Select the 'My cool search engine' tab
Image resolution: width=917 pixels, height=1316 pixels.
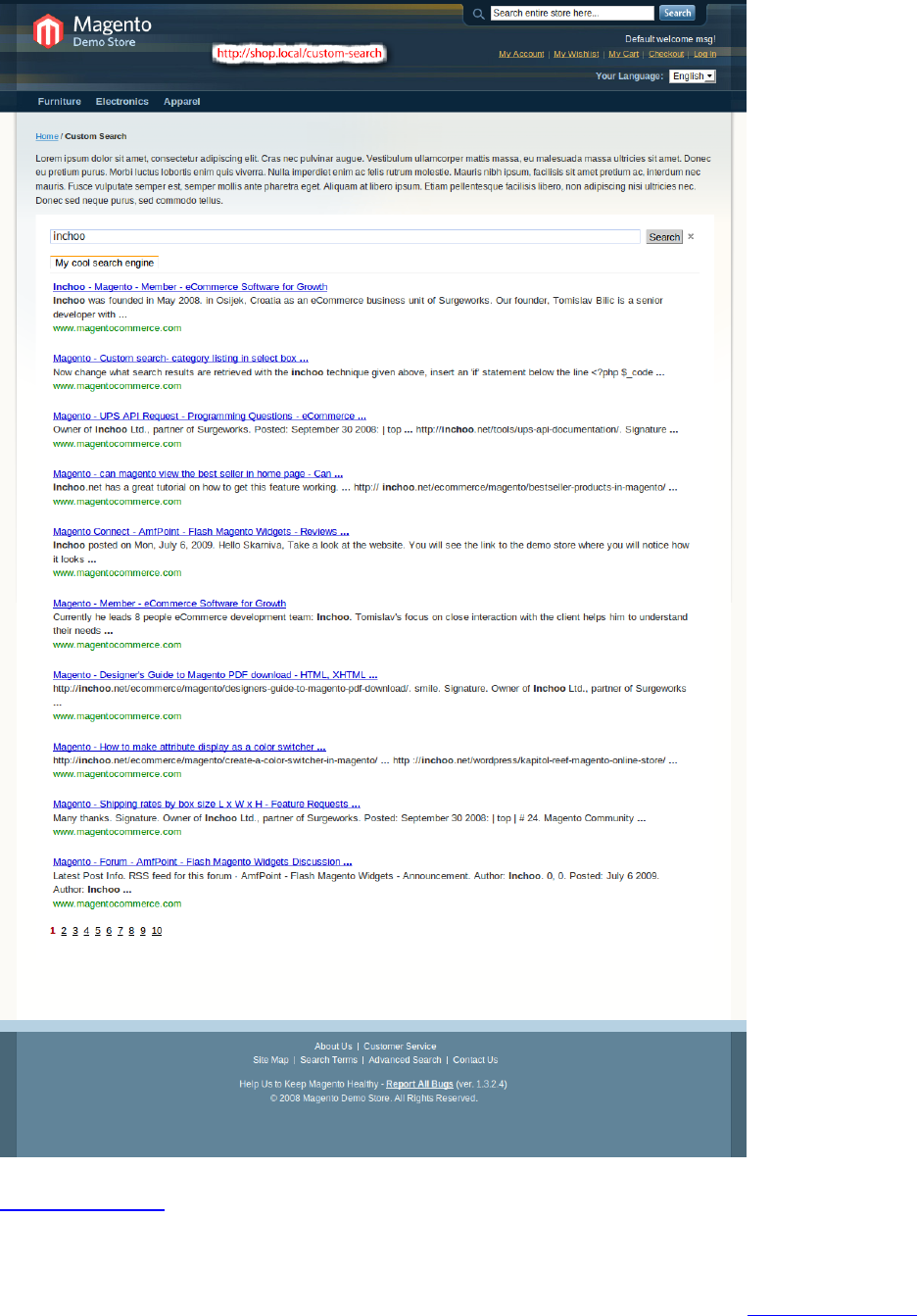click(104, 263)
